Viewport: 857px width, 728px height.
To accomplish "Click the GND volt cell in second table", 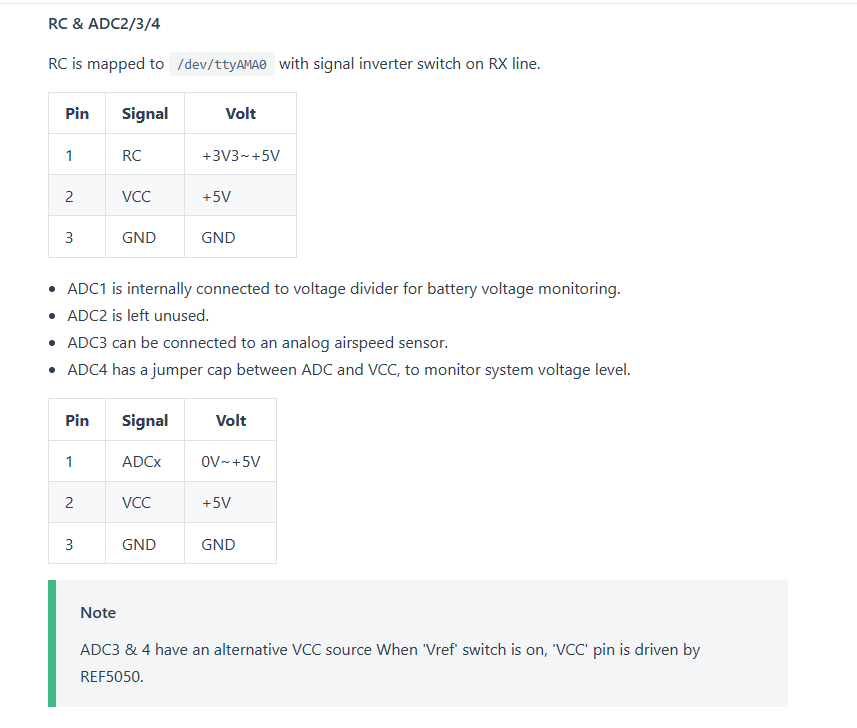I will [x=231, y=544].
